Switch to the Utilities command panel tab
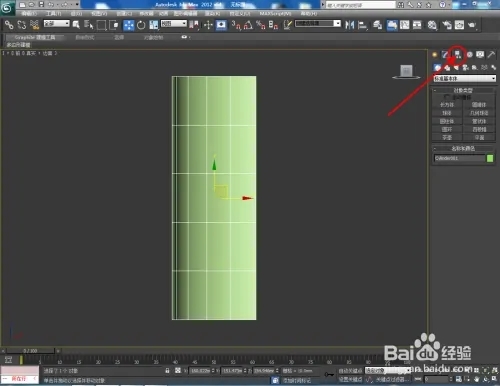The width and height of the screenshot is (500, 386). pyautogui.click(x=491, y=54)
